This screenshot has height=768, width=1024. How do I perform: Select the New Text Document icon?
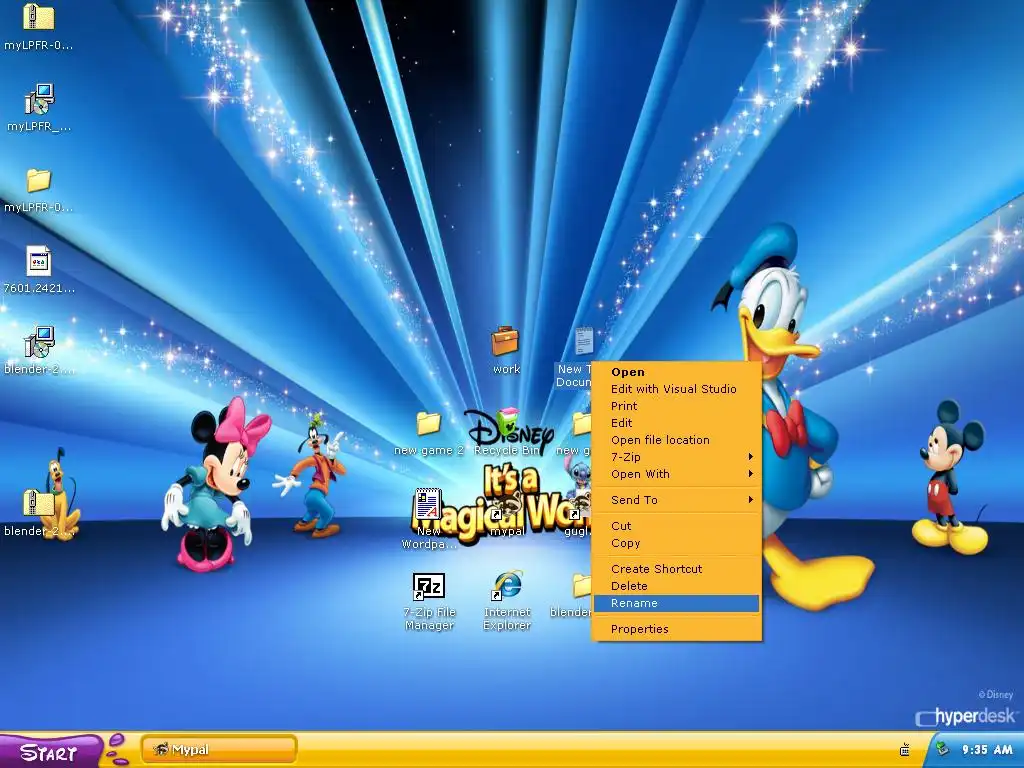click(x=583, y=342)
